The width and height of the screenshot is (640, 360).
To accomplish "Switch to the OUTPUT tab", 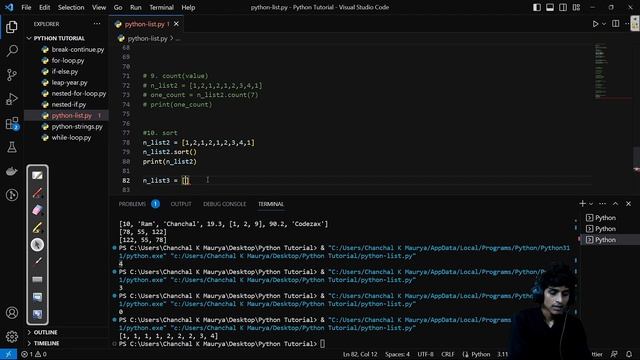I will 181,204.
